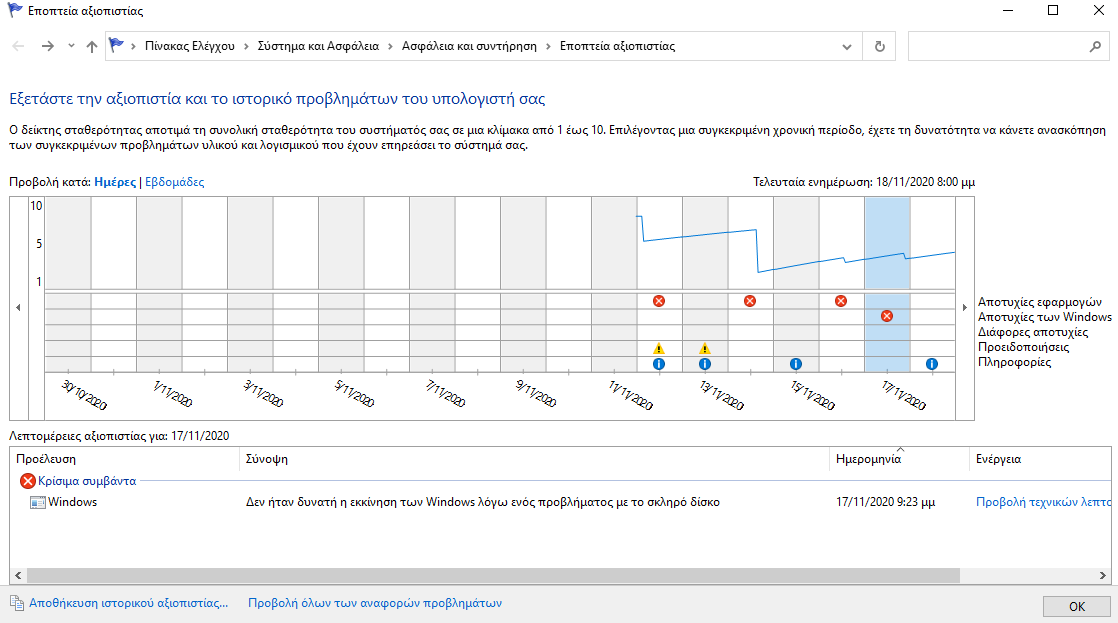Select the Windows failure icon on 17/11/2020
1118x623 pixels.
click(887, 316)
